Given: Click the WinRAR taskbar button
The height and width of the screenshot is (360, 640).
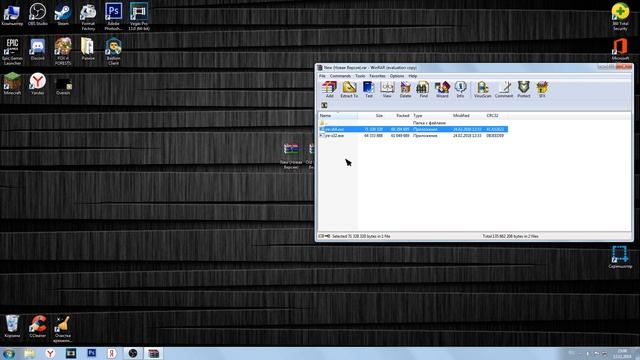Looking at the screenshot, I should (x=153, y=353).
